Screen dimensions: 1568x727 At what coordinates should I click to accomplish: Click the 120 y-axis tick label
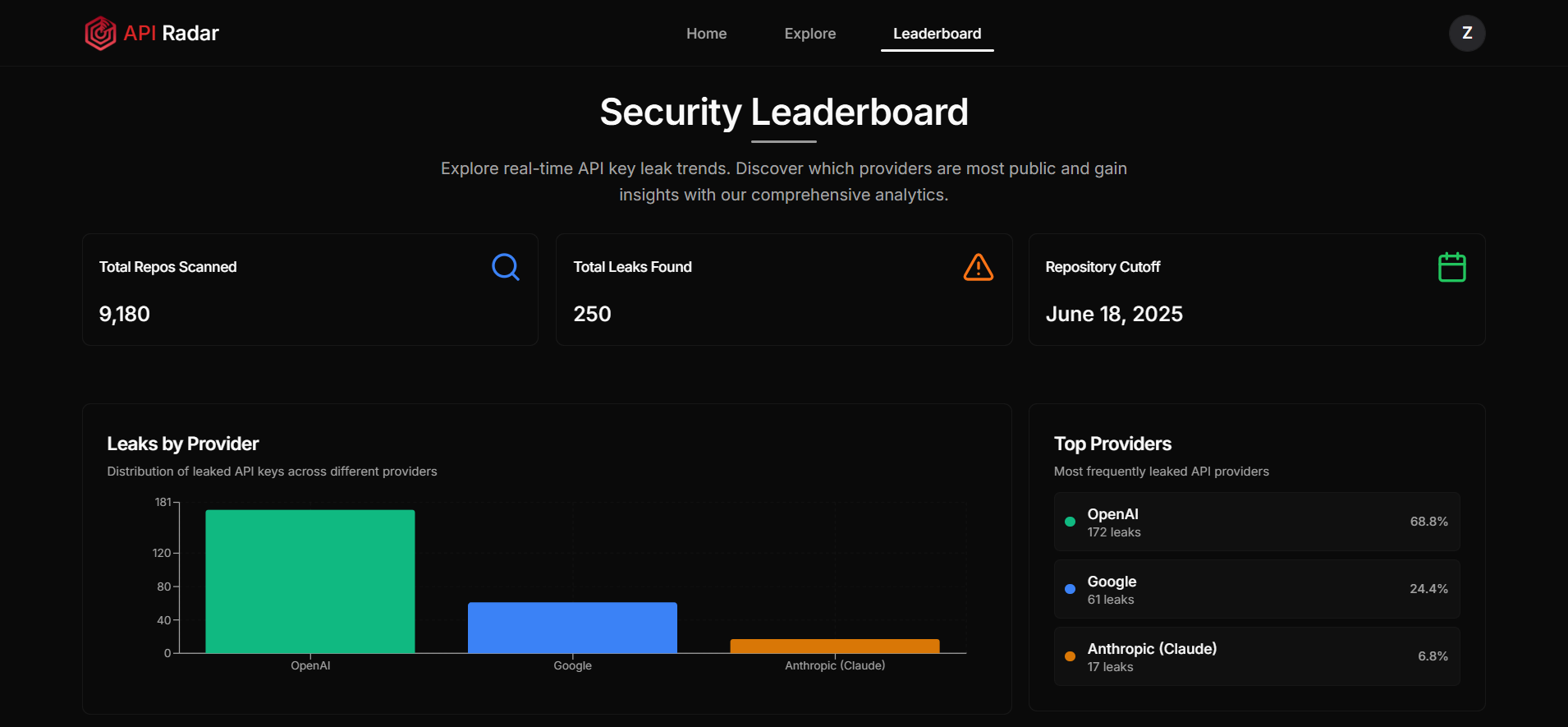(x=162, y=553)
